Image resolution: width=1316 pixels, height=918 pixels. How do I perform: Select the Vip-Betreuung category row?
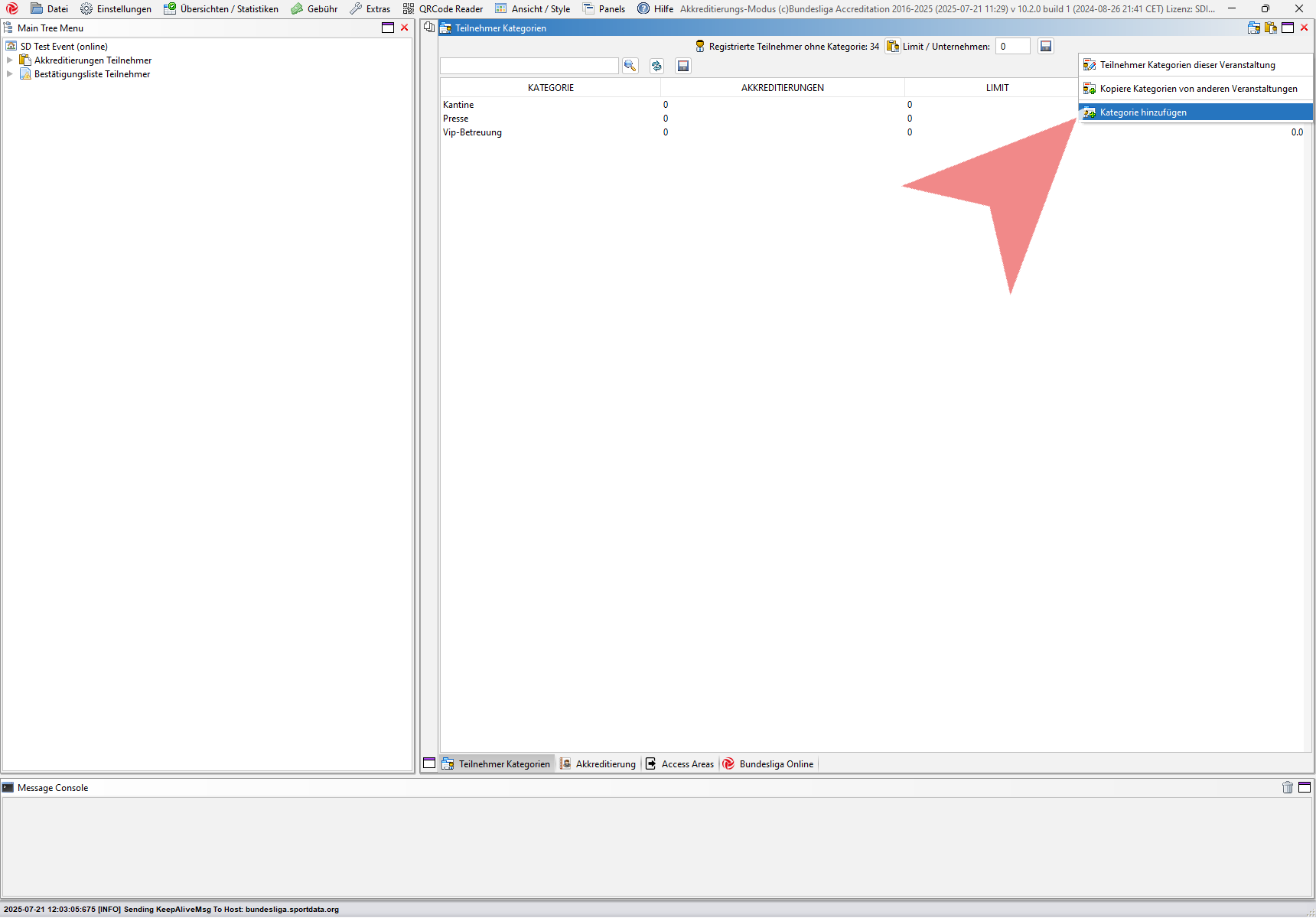[x=872, y=132]
